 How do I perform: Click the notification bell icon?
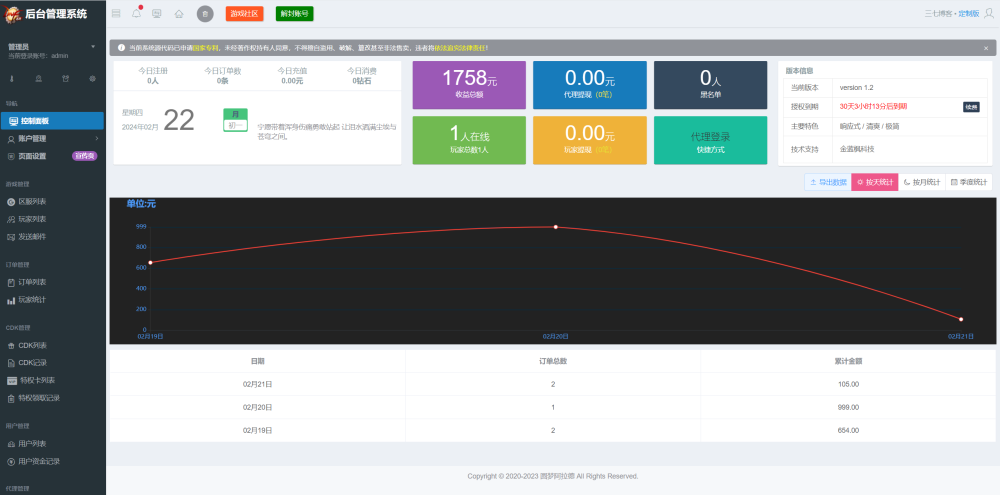pos(136,13)
